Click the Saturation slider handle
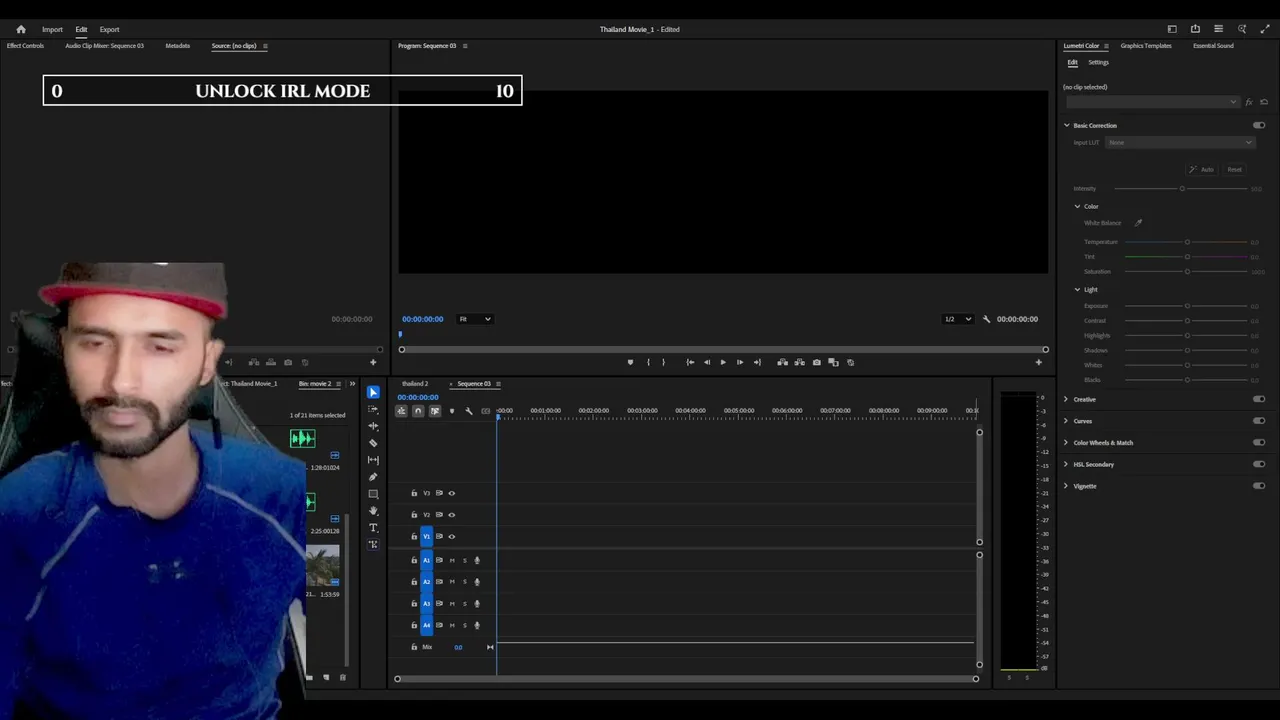Viewport: 1280px width, 720px height. tap(1187, 272)
